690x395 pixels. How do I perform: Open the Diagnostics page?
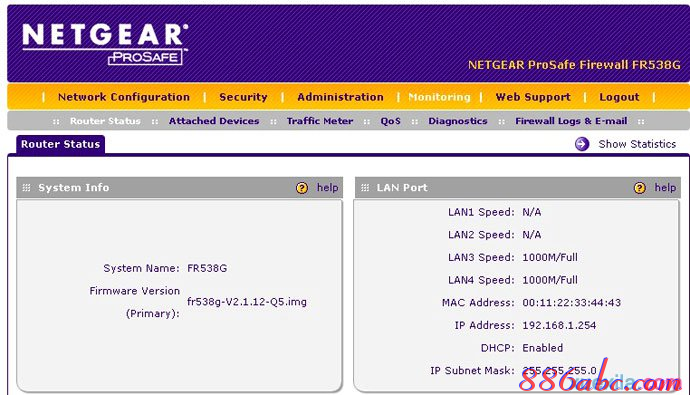458,121
